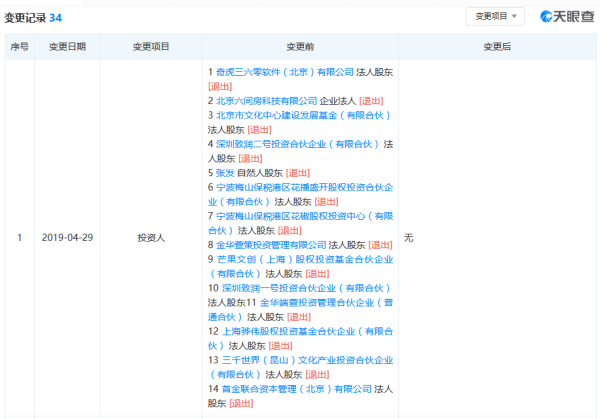This screenshot has width=600, height=419.
Task: Open 张发 shareholder link
Action: (225, 173)
